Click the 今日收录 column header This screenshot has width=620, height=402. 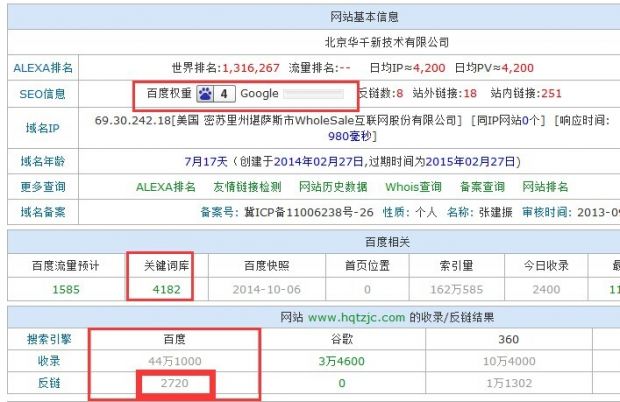coord(546,266)
